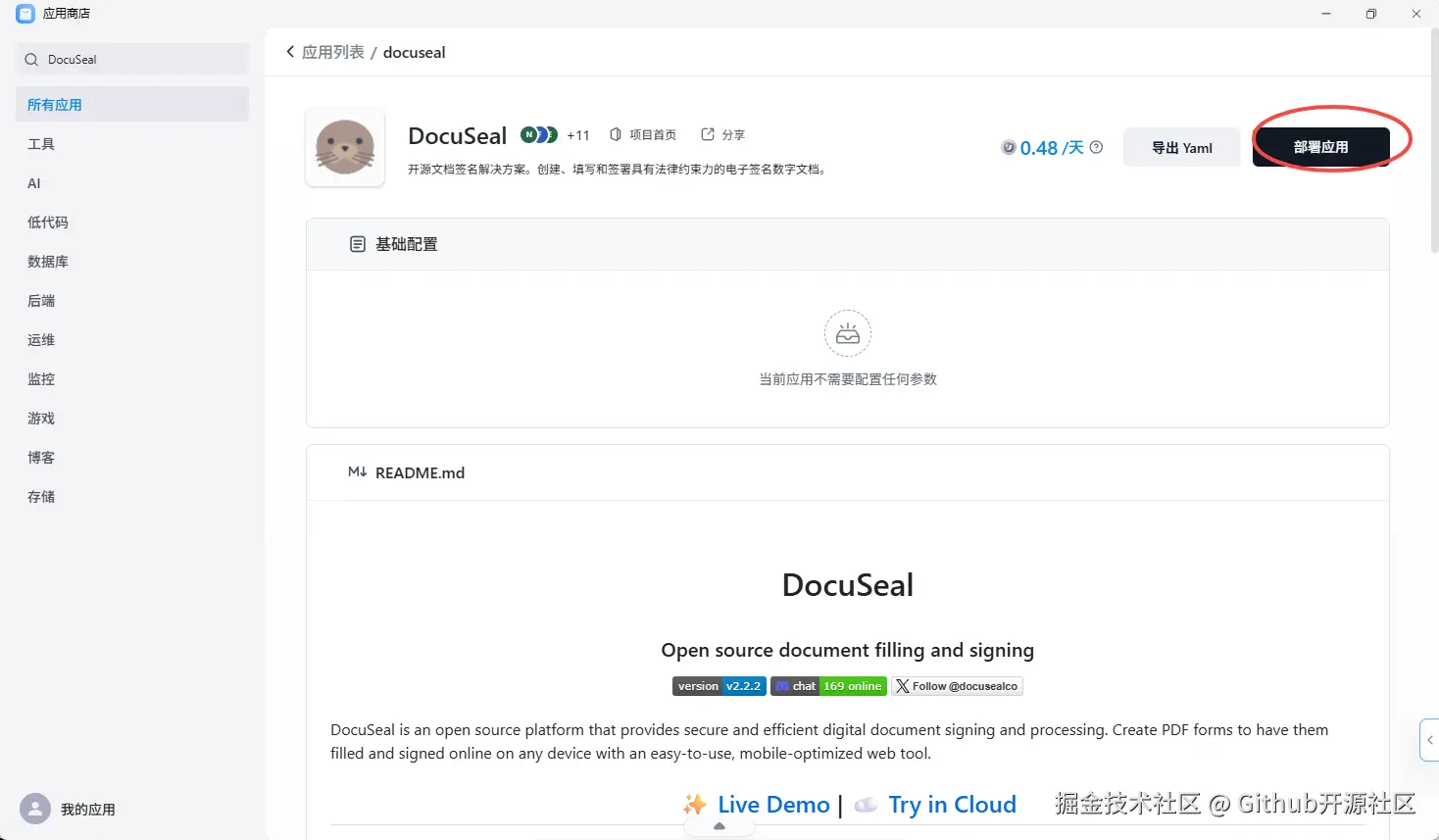The image size is (1439, 840).
Task: Click the vertical scrollbar on the right
Action: coord(1434,142)
